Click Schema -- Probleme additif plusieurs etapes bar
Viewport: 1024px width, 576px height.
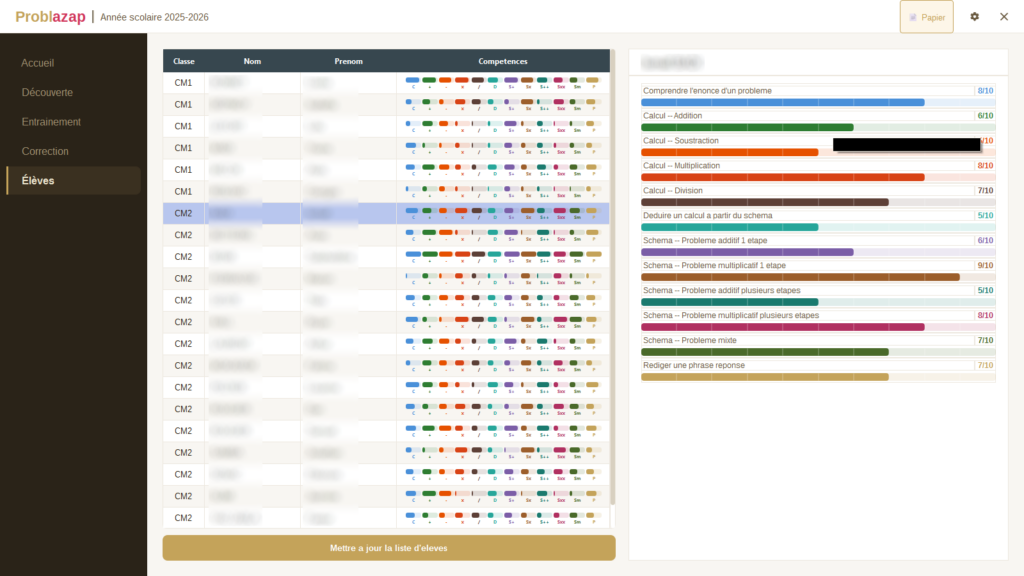click(x=818, y=302)
